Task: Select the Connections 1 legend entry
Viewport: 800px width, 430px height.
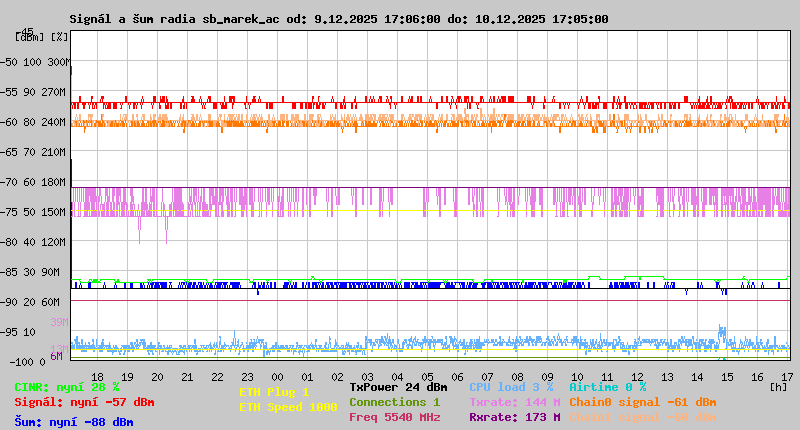Action: [x=394, y=402]
